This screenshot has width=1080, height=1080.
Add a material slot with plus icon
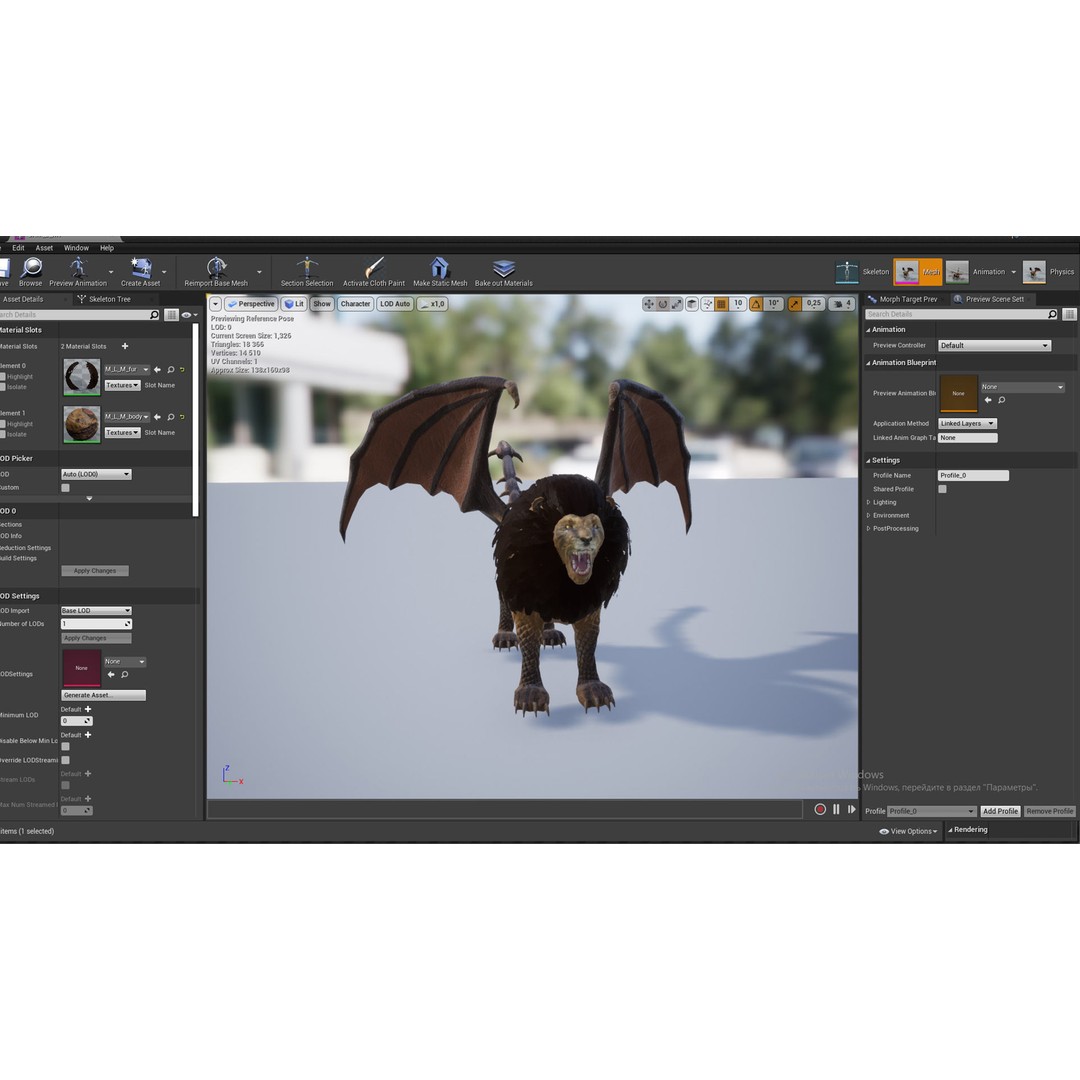click(125, 346)
